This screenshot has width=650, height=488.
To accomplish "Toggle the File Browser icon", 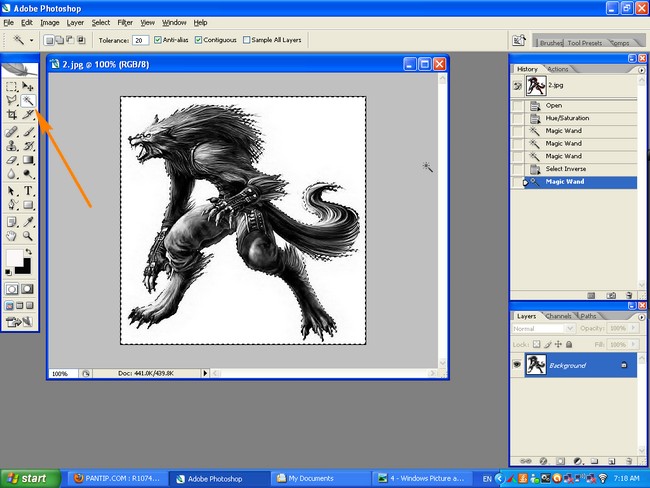I will coord(519,40).
